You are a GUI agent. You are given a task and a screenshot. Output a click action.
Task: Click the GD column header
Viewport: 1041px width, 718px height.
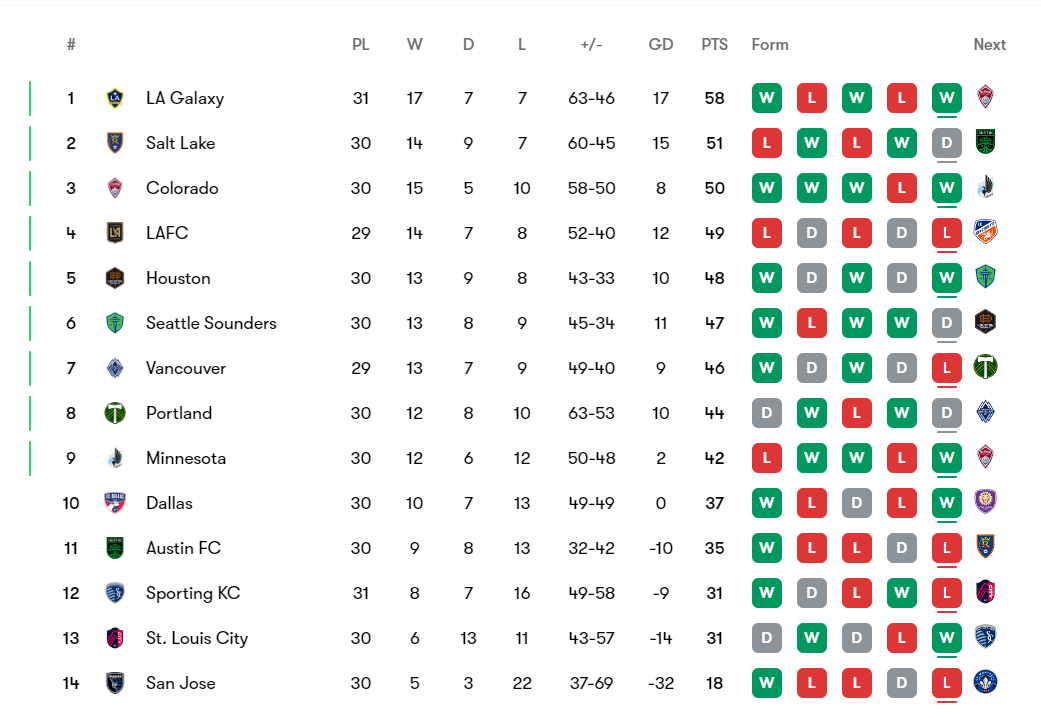pyautogui.click(x=660, y=45)
